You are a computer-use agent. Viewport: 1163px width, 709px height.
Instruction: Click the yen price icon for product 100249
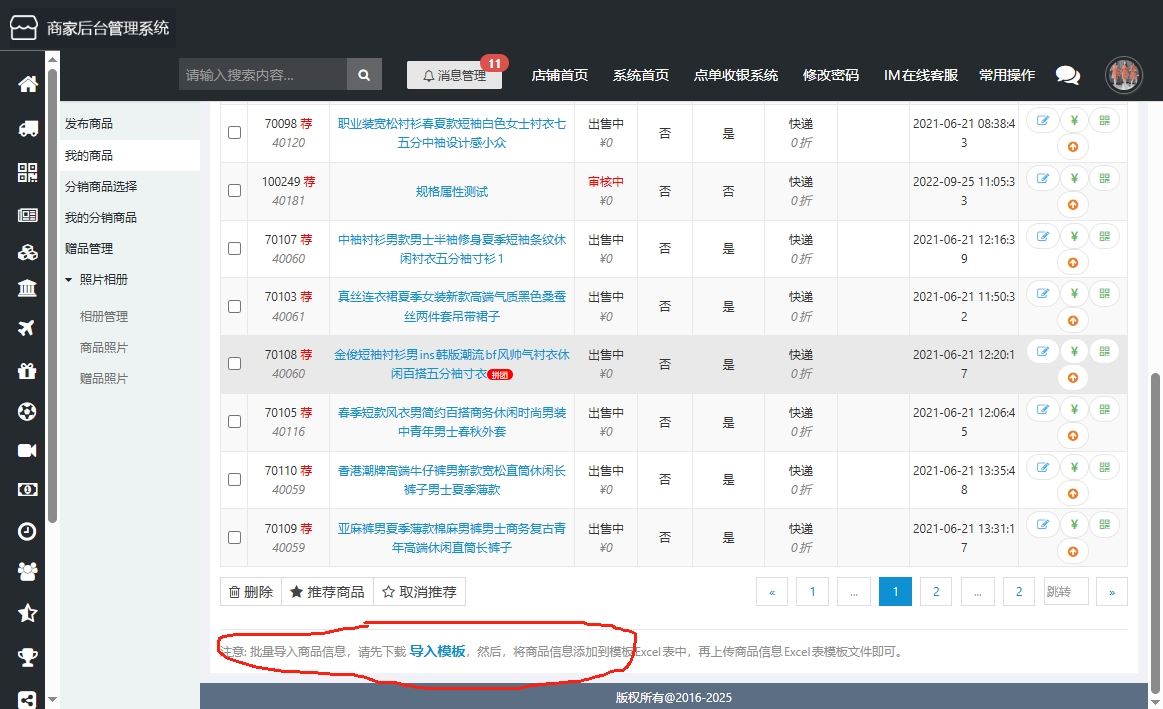pos(1073,179)
